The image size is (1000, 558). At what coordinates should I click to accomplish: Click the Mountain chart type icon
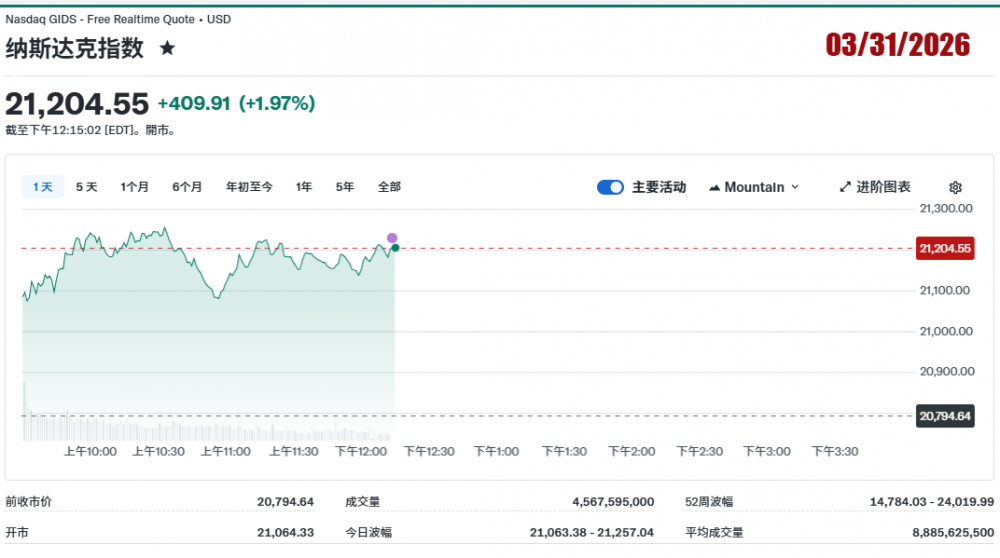tap(715, 187)
